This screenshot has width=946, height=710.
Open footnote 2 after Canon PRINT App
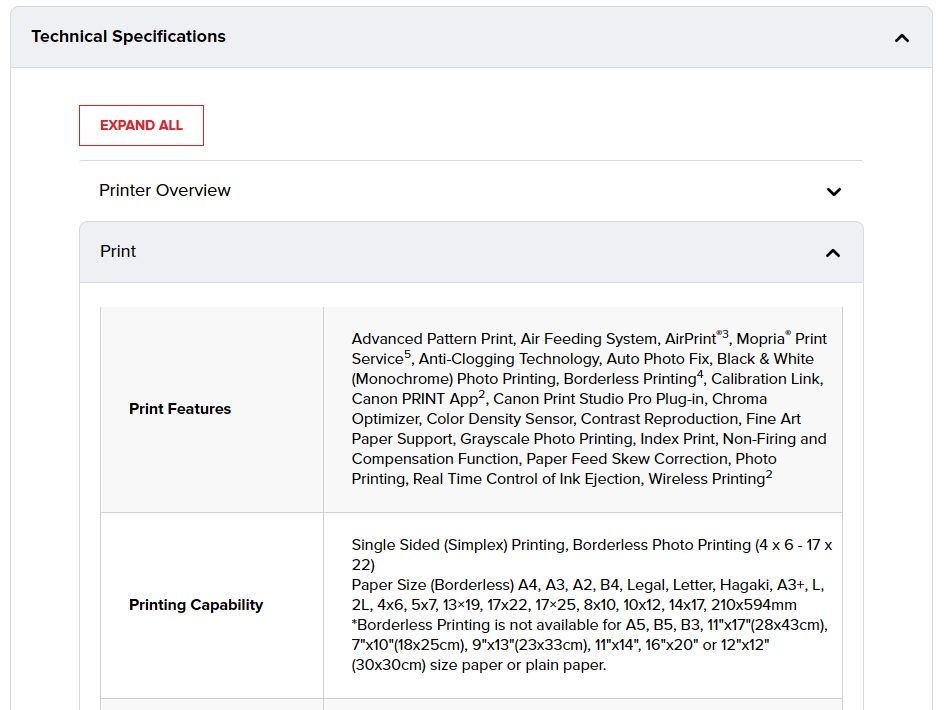[x=482, y=394]
